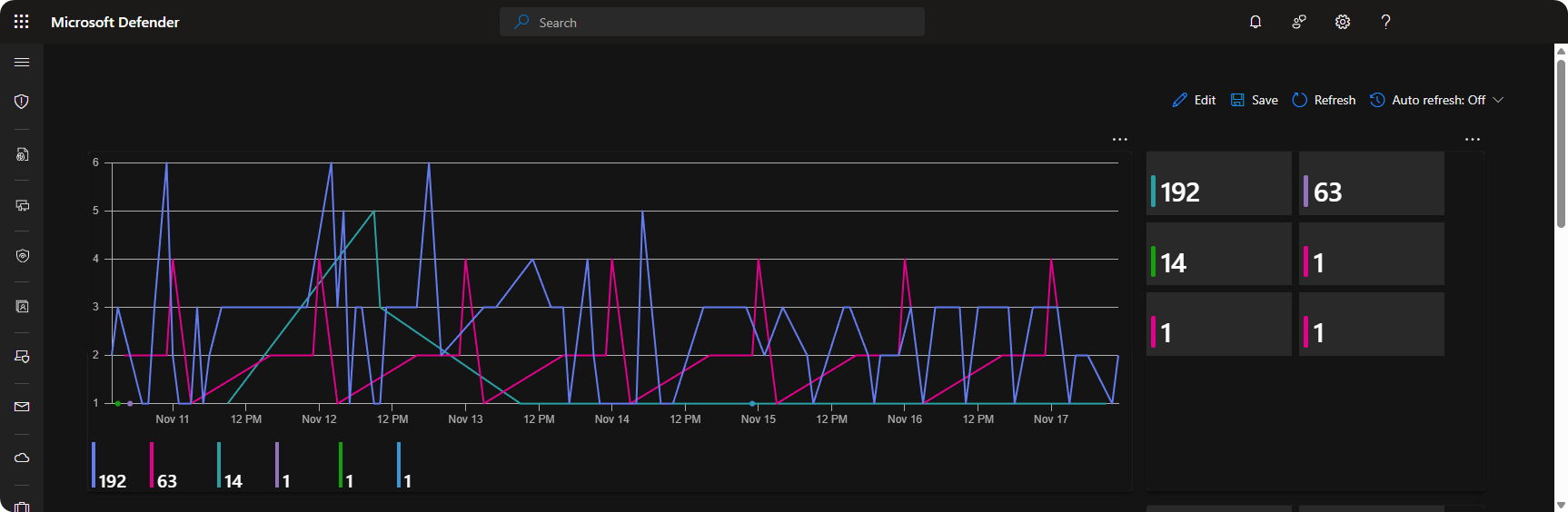Open the tile panel's more options ellipsis

pyautogui.click(x=1473, y=140)
